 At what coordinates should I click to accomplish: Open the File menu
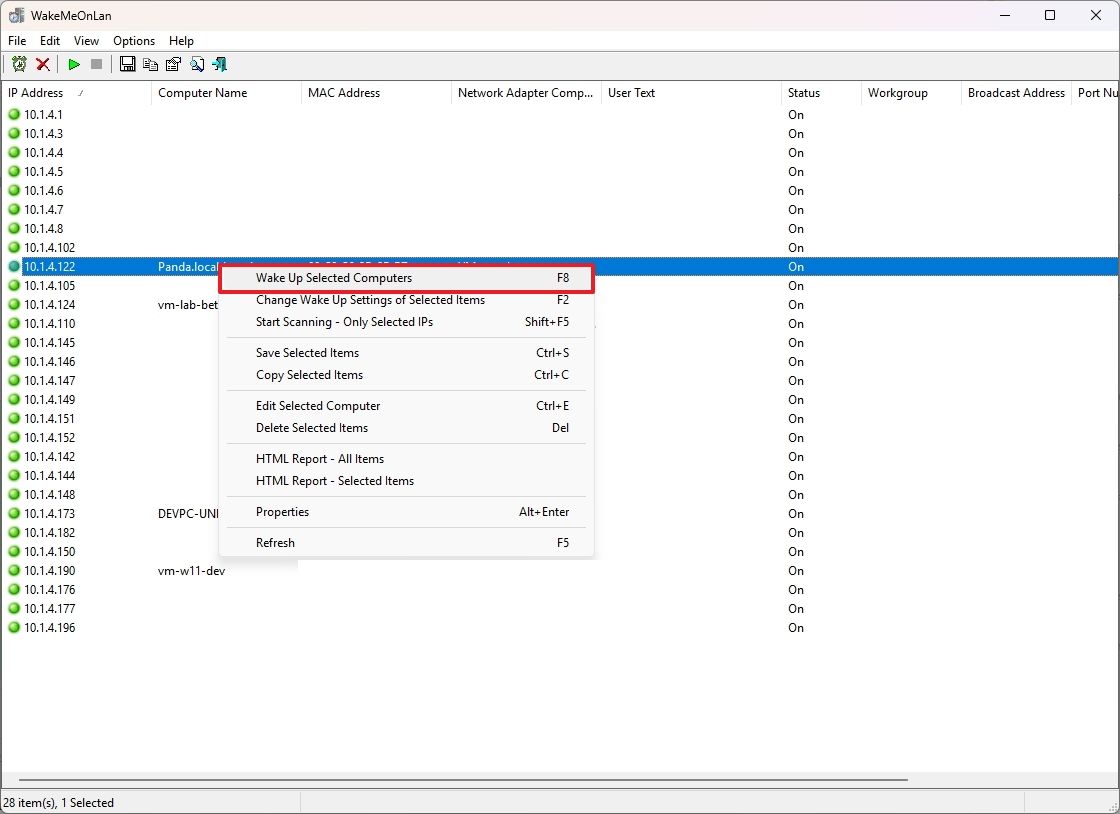coord(16,41)
